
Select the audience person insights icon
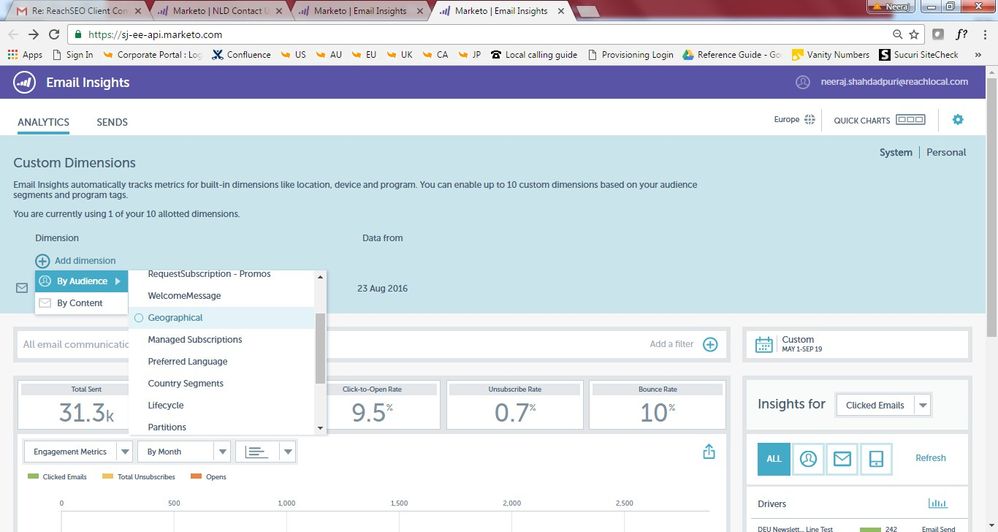(x=808, y=458)
